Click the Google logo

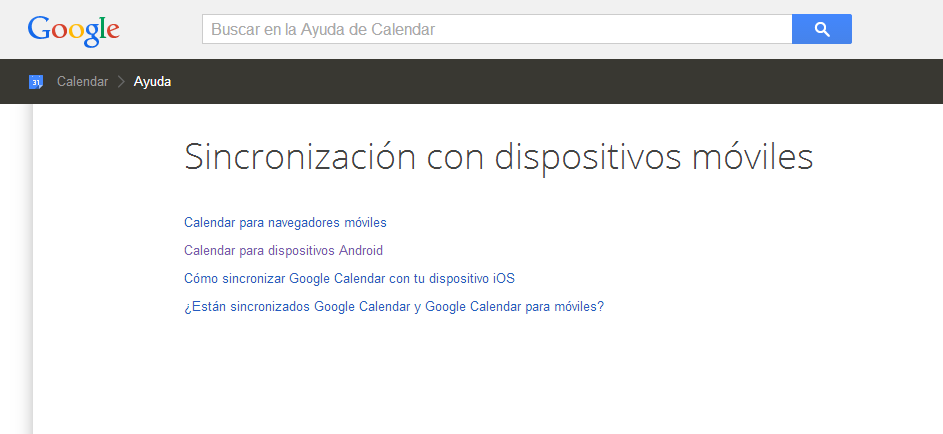pos(73,31)
